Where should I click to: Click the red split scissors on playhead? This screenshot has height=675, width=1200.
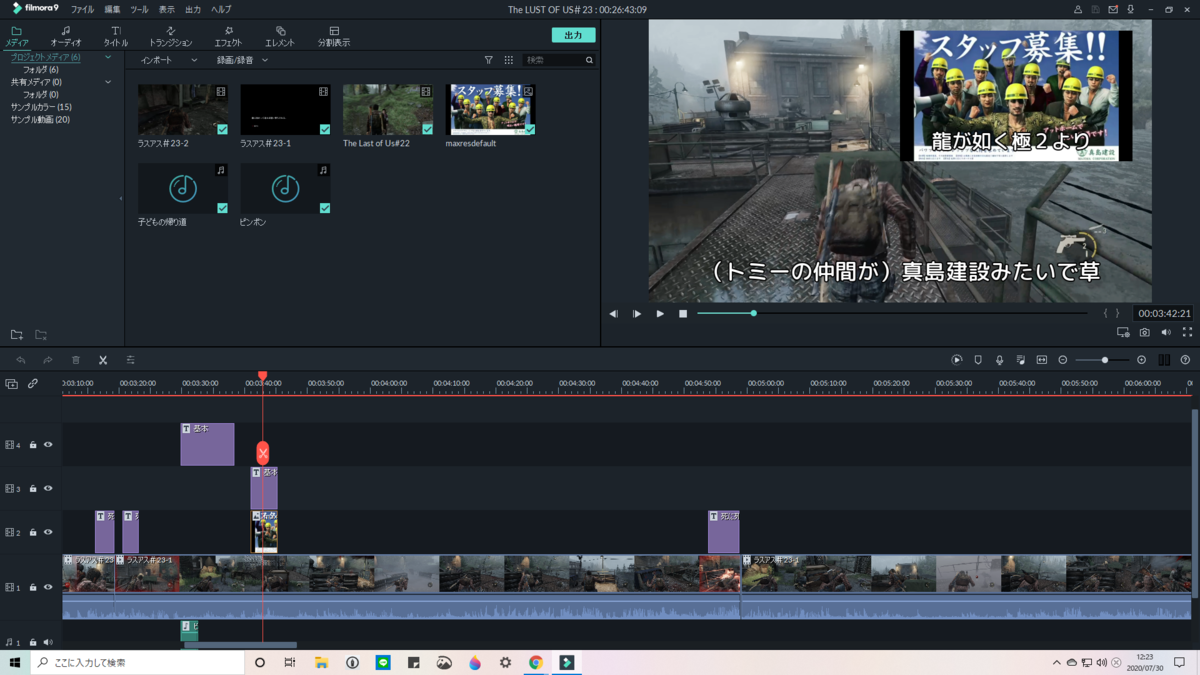(263, 453)
